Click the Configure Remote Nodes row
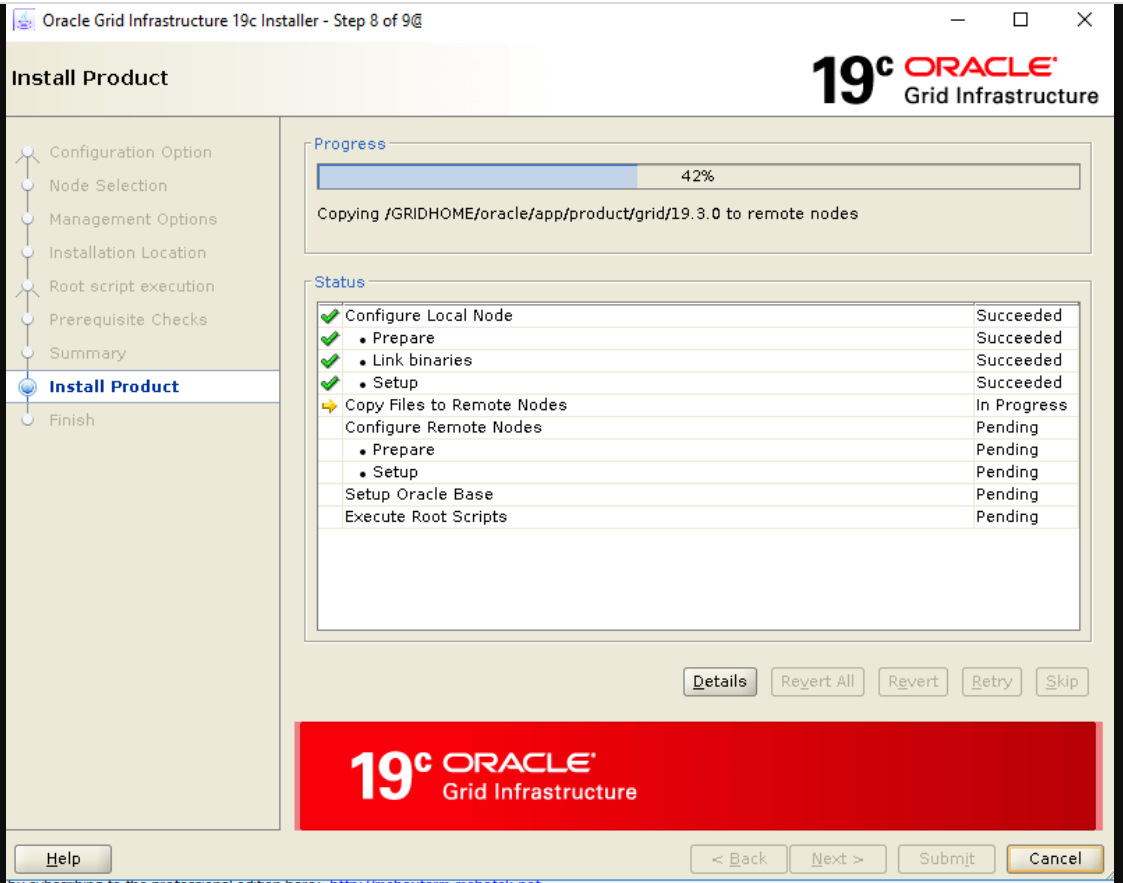Viewport: 1123px width, 883px height. point(698,428)
